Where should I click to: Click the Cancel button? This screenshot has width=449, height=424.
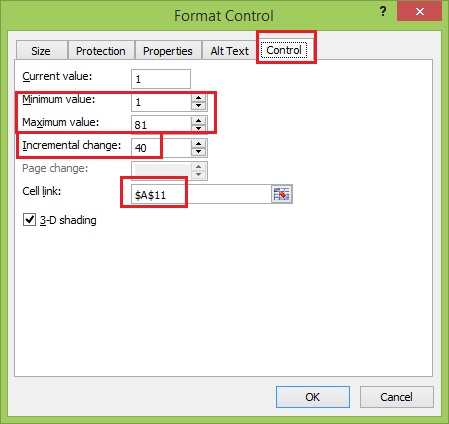(x=397, y=397)
